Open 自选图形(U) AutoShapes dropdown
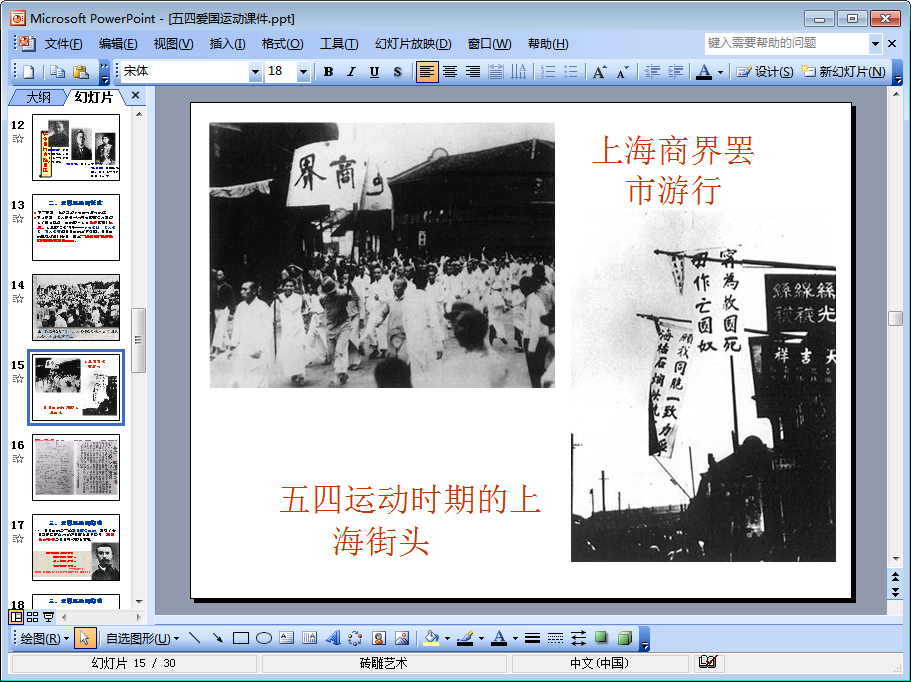This screenshot has width=911, height=682. pyautogui.click(x=142, y=638)
